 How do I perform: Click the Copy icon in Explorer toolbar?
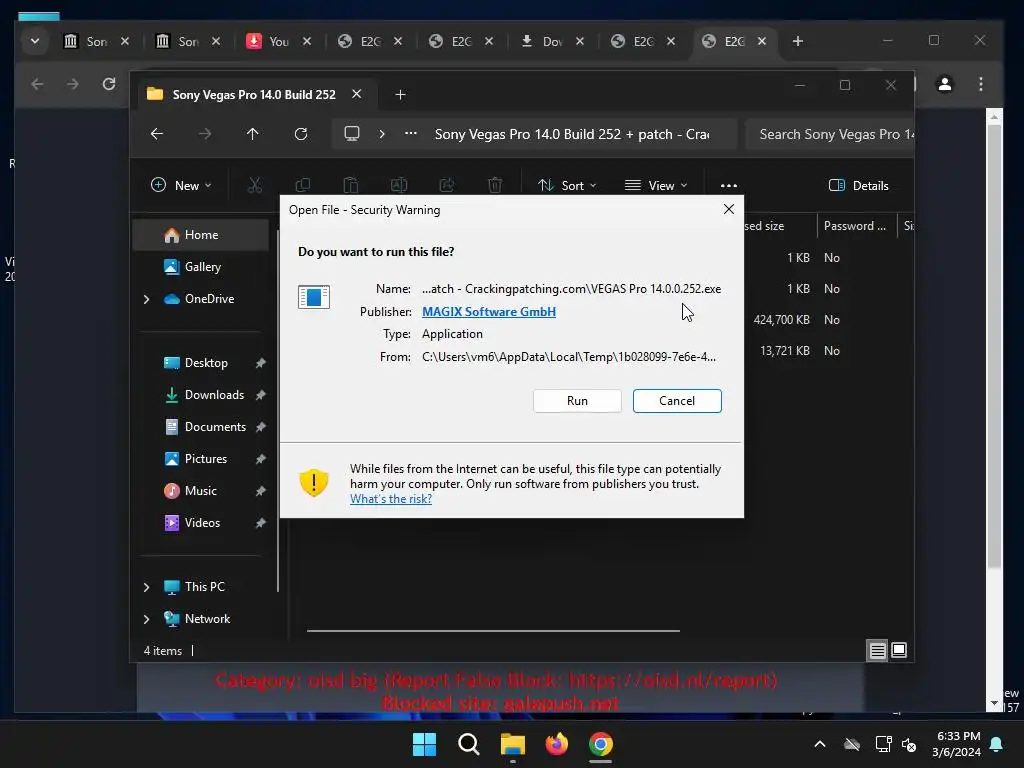click(x=302, y=185)
